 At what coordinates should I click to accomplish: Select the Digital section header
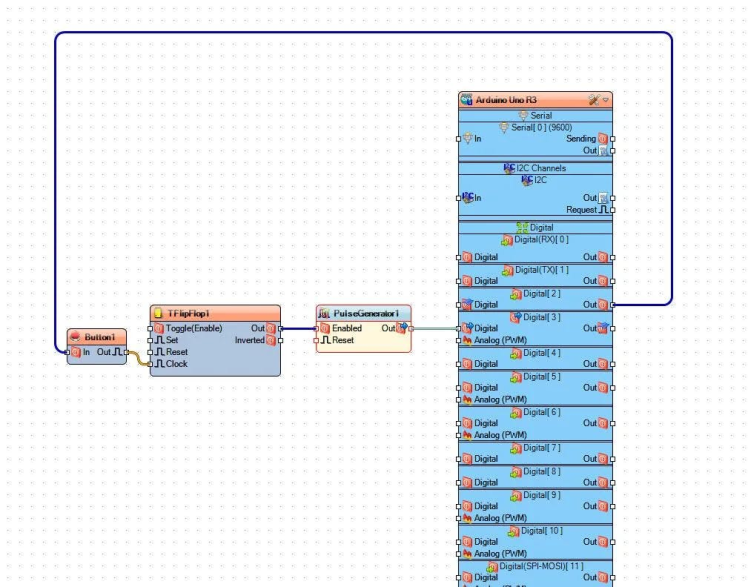[535, 227]
